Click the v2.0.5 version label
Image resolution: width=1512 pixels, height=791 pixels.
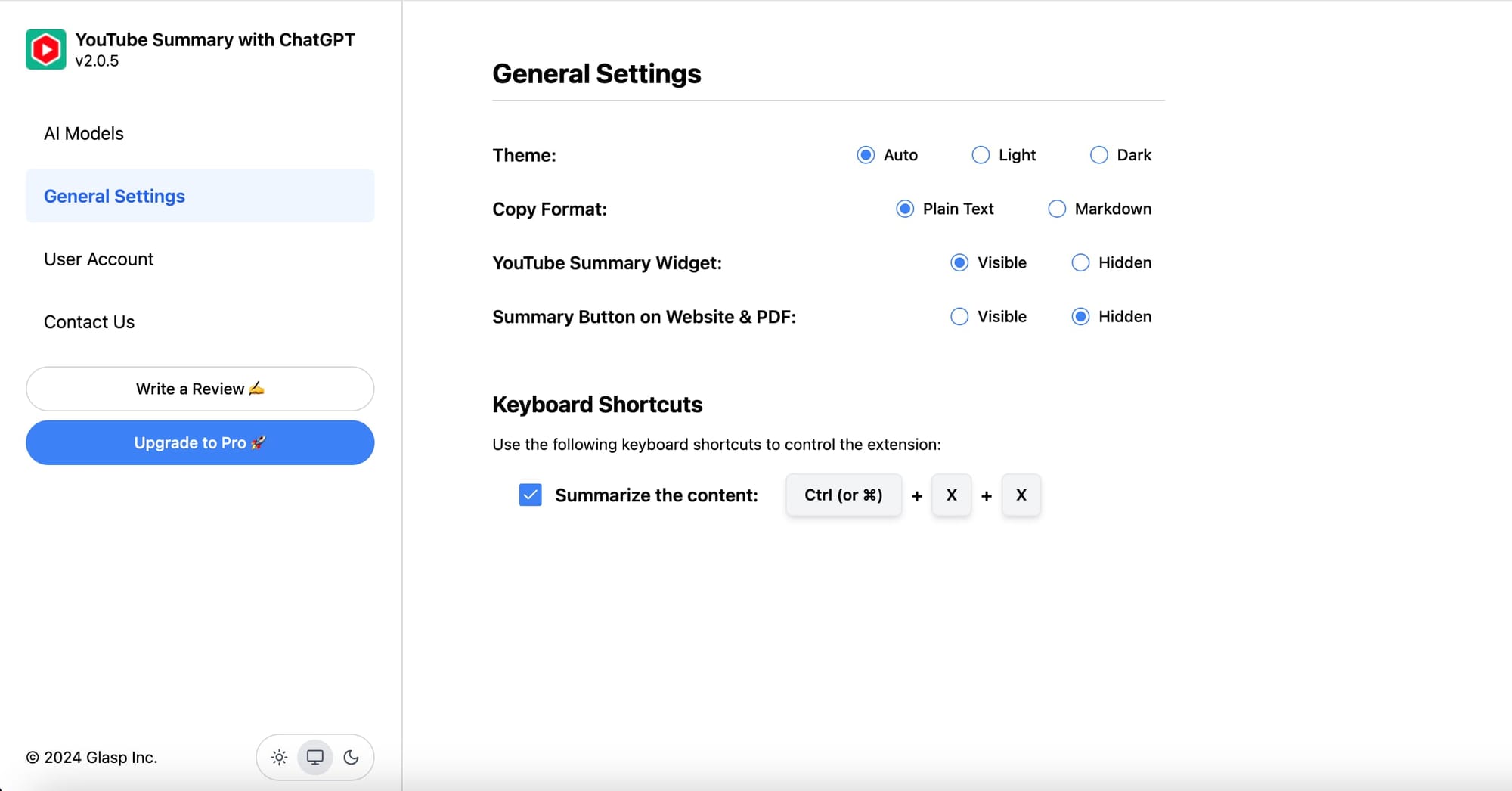[x=97, y=61]
